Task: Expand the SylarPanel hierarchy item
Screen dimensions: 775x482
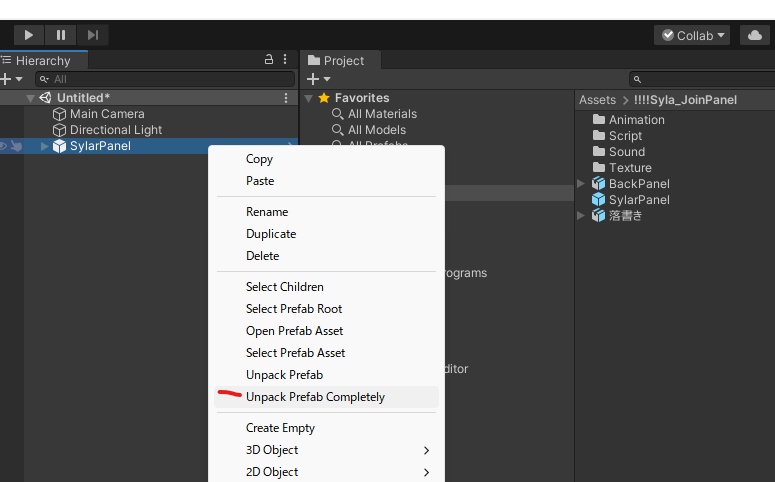Action: click(x=45, y=147)
